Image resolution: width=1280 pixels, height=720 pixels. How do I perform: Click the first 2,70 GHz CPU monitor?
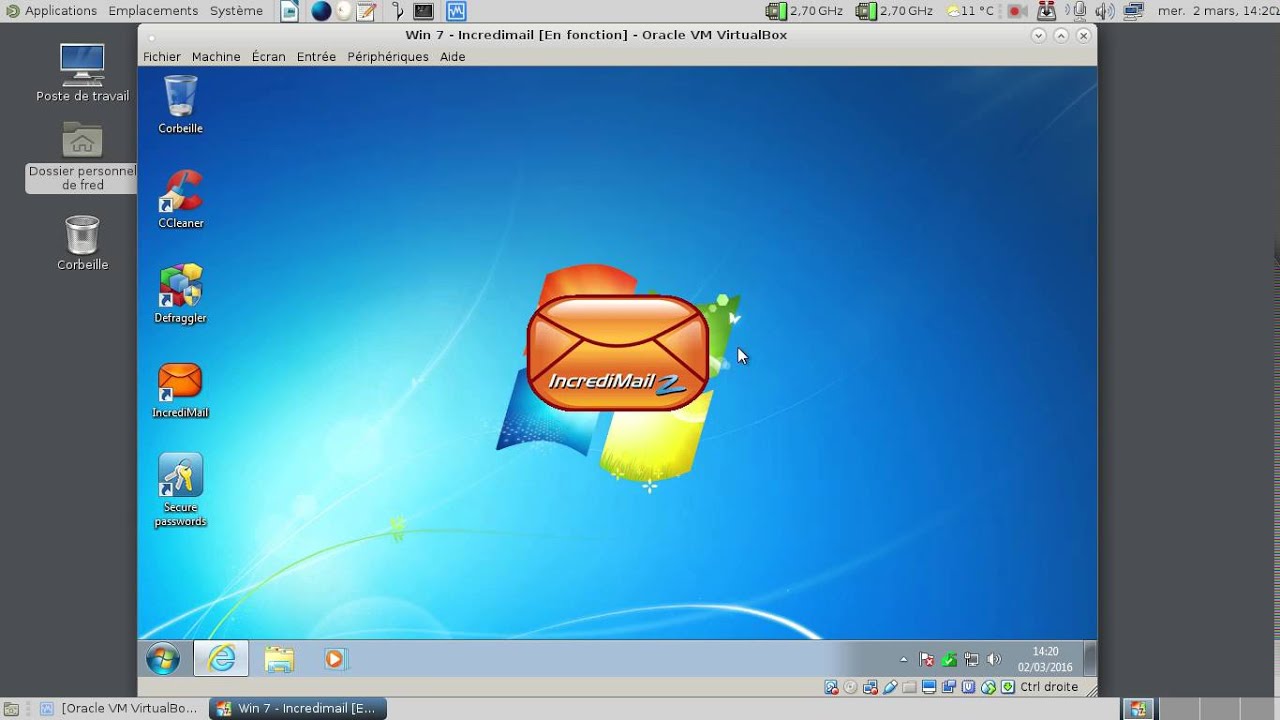(x=805, y=11)
